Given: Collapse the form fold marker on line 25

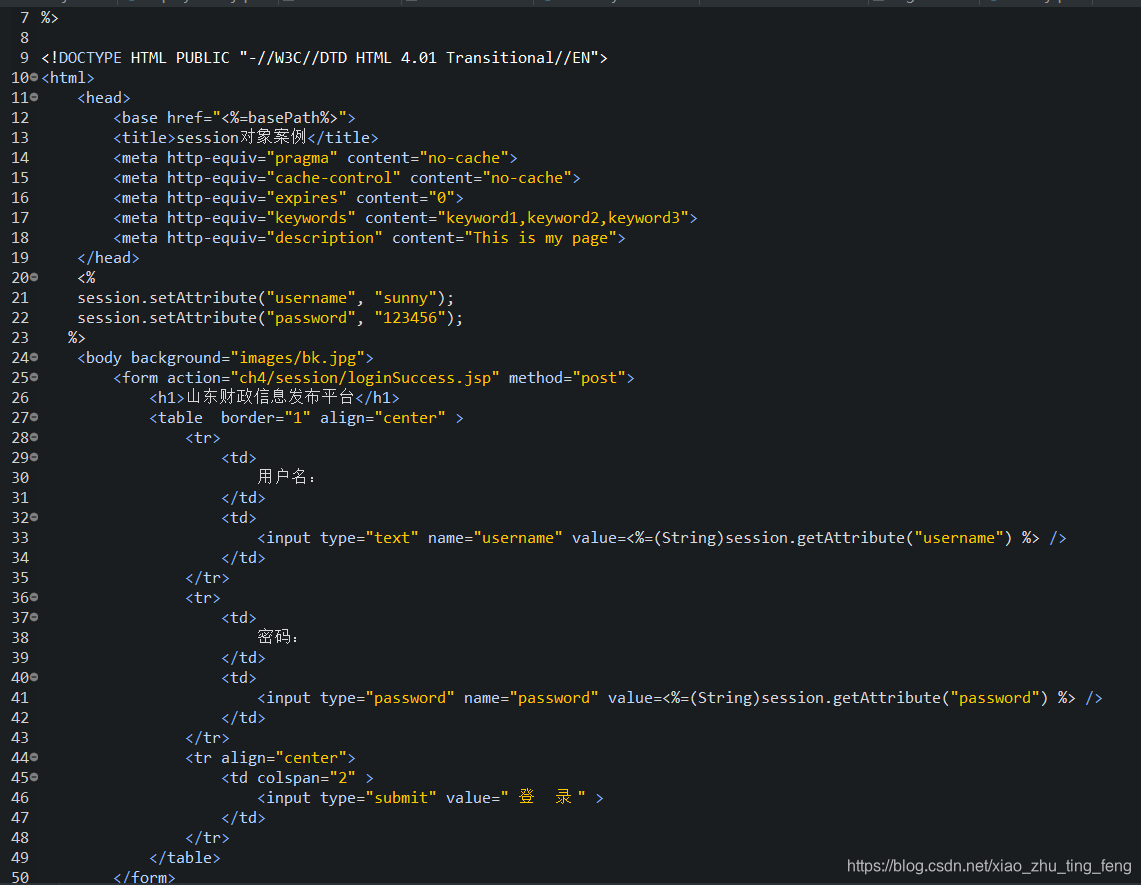Looking at the screenshot, I should click(x=34, y=377).
